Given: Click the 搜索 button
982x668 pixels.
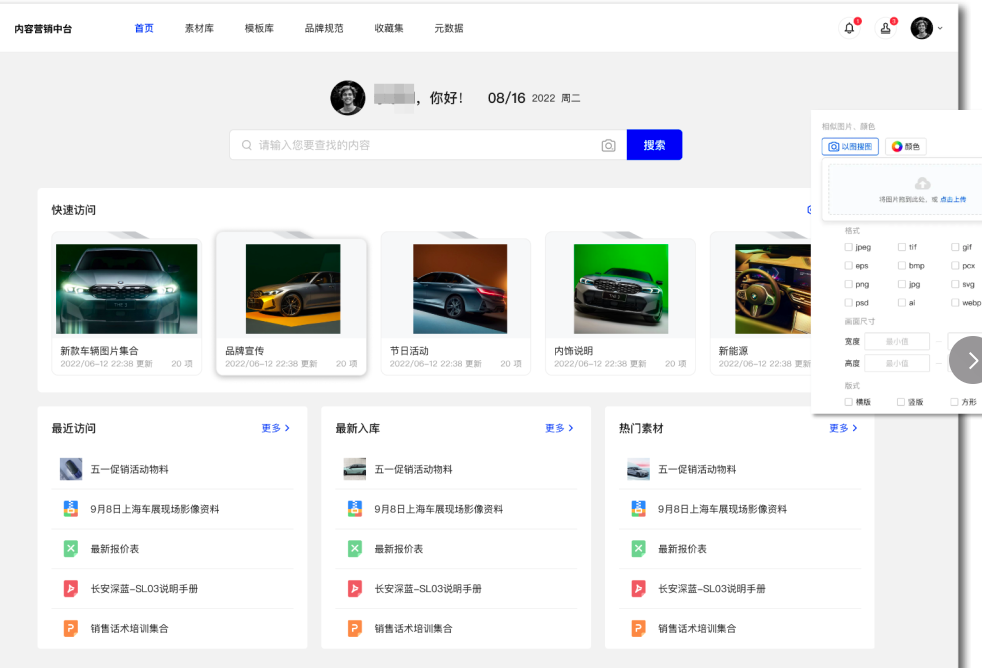Looking at the screenshot, I should click(x=654, y=145).
